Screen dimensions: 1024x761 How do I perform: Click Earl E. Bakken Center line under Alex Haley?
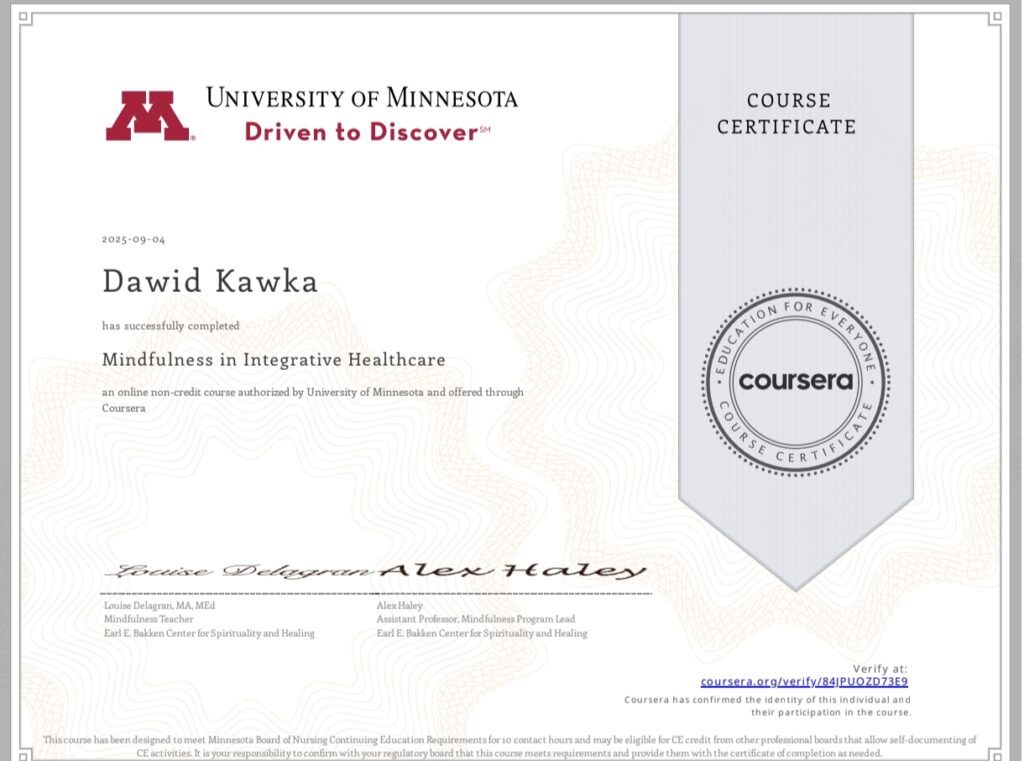click(482, 634)
